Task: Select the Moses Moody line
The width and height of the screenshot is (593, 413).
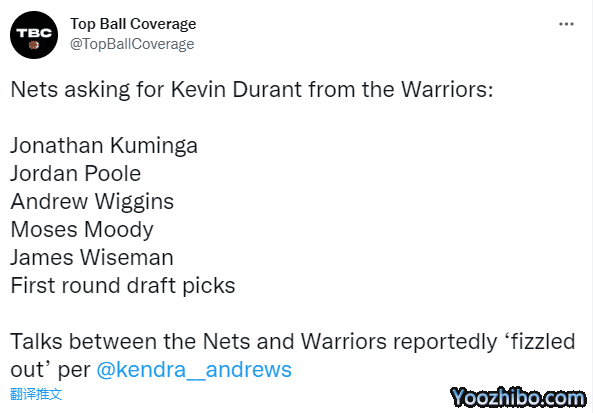Action: click(x=82, y=230)
